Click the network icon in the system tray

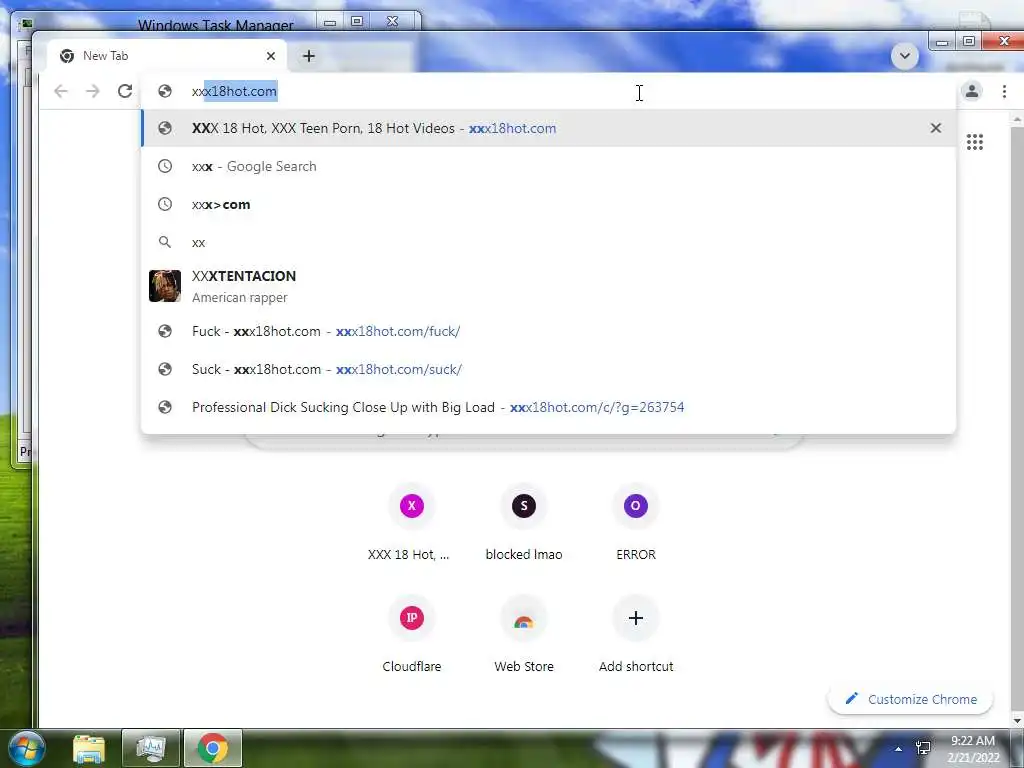923,748
